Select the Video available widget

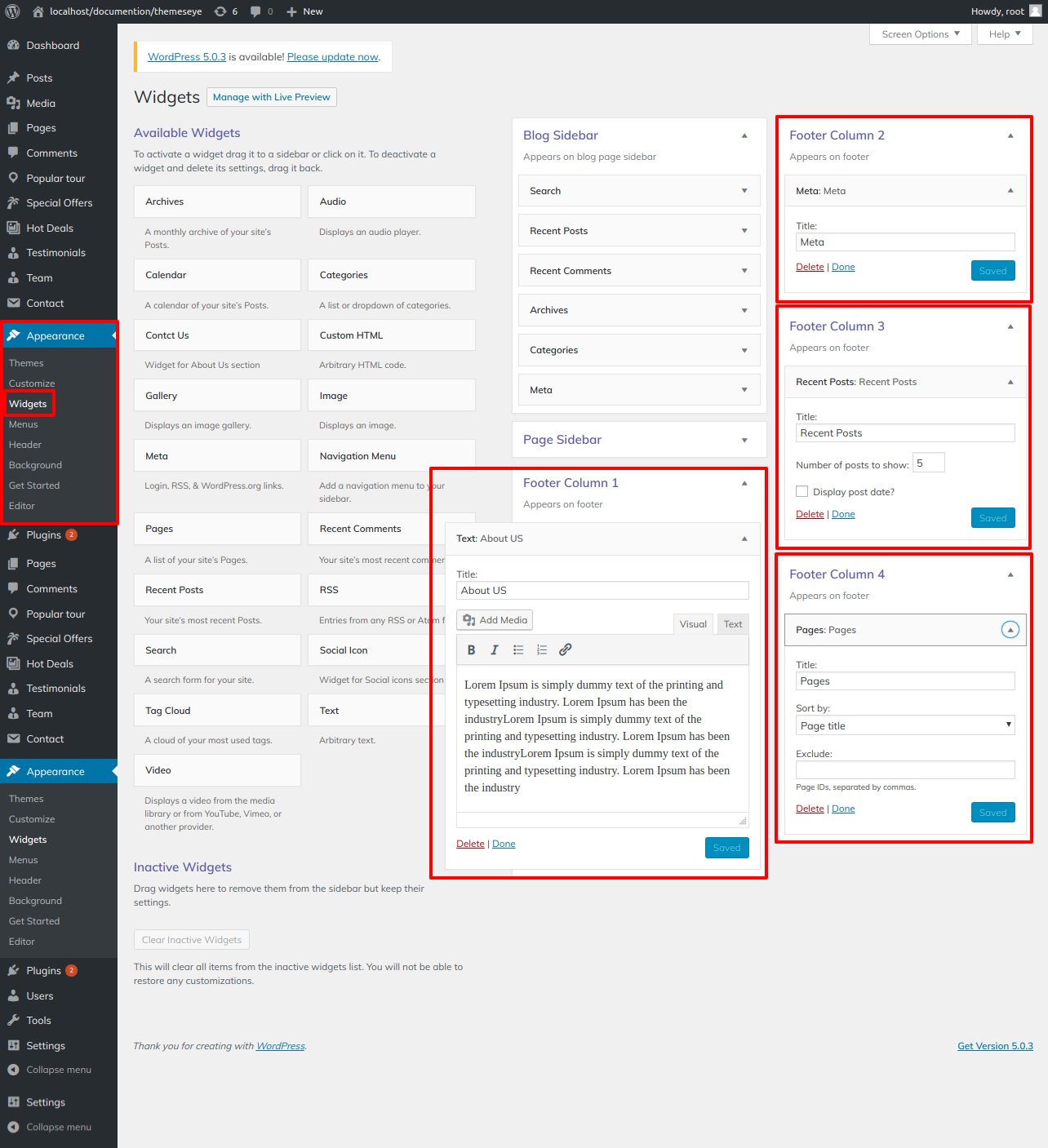click(x=217, y=770)
